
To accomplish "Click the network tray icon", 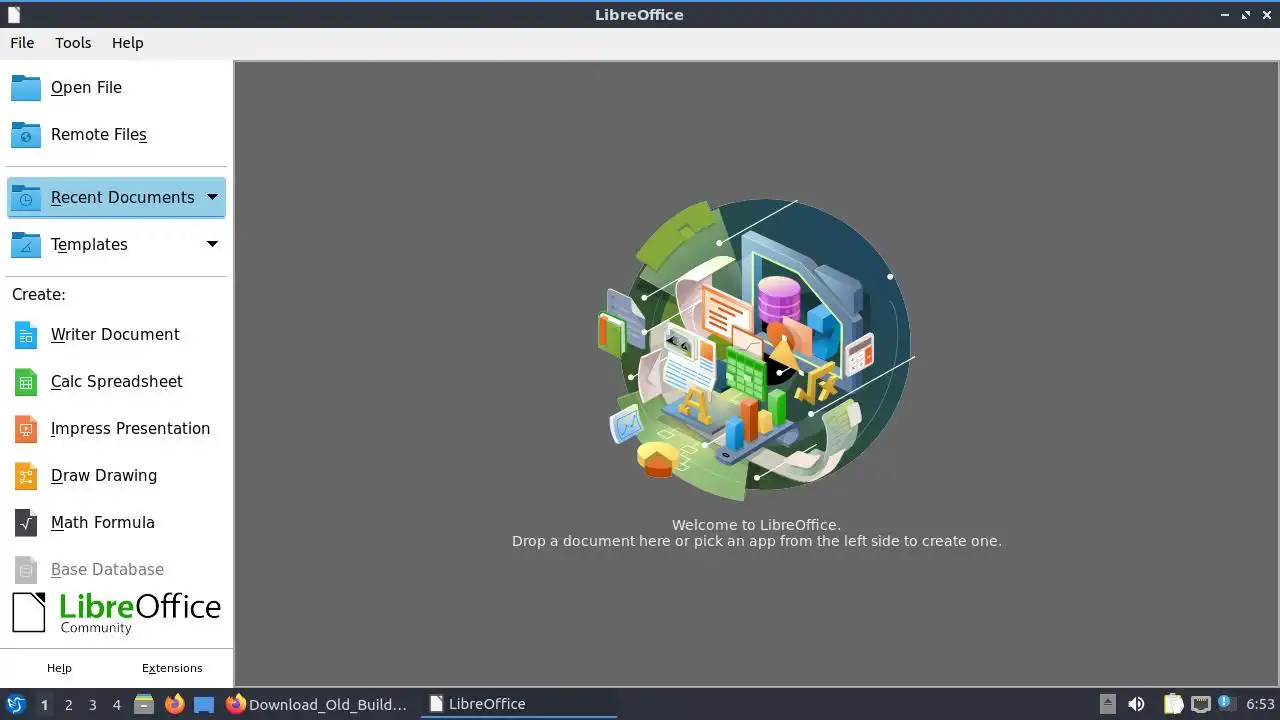I will coord(1200,704).
